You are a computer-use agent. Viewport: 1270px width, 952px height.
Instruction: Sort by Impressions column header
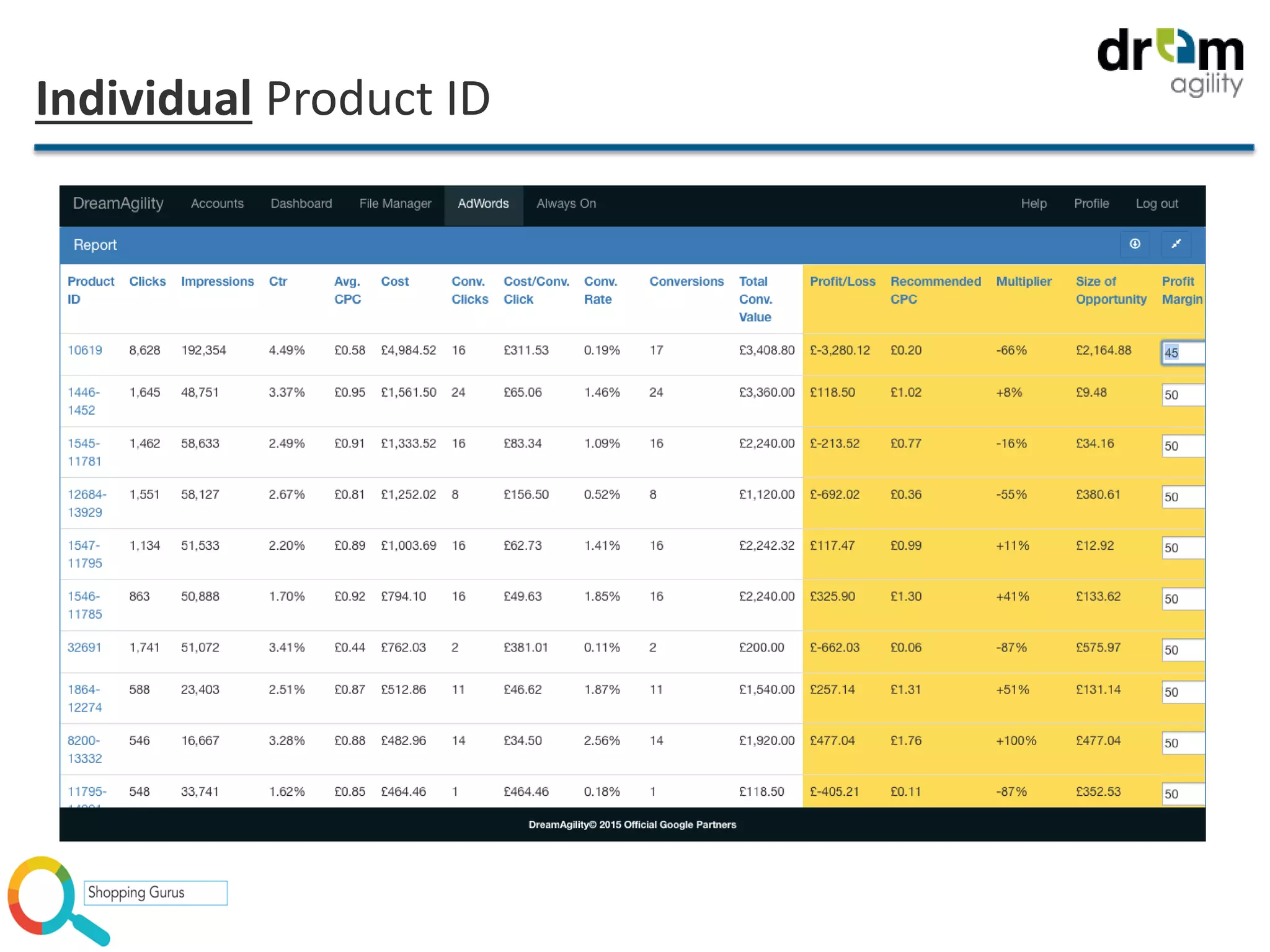click(217, 281)
